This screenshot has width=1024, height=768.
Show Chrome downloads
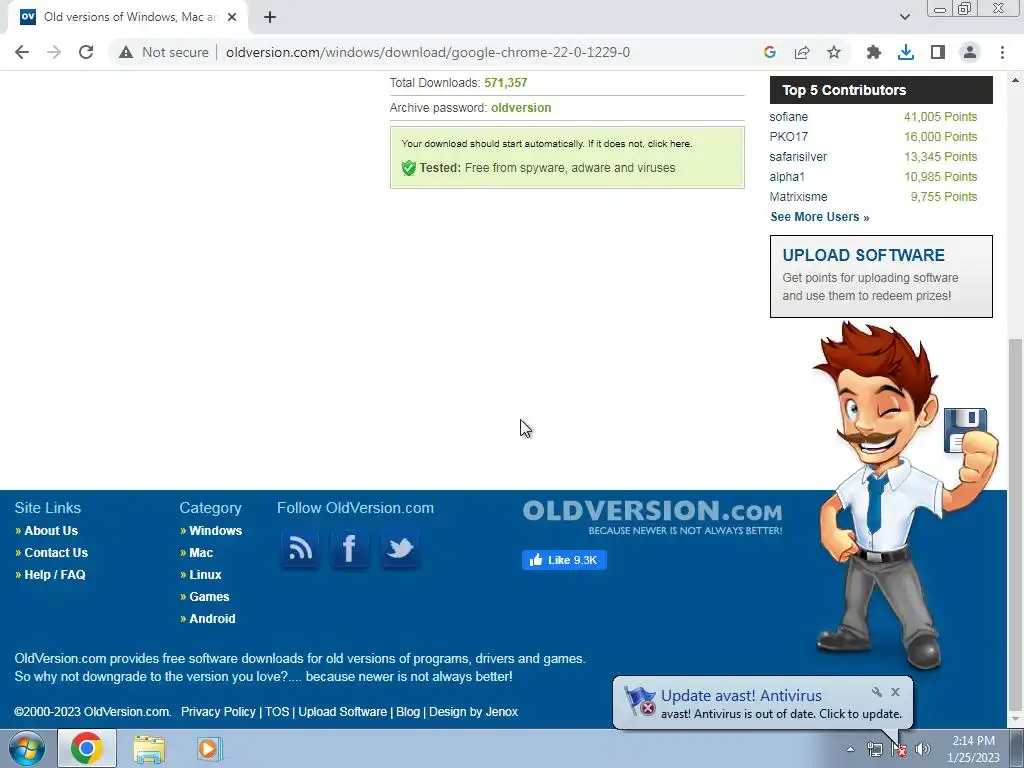point(905,52)
